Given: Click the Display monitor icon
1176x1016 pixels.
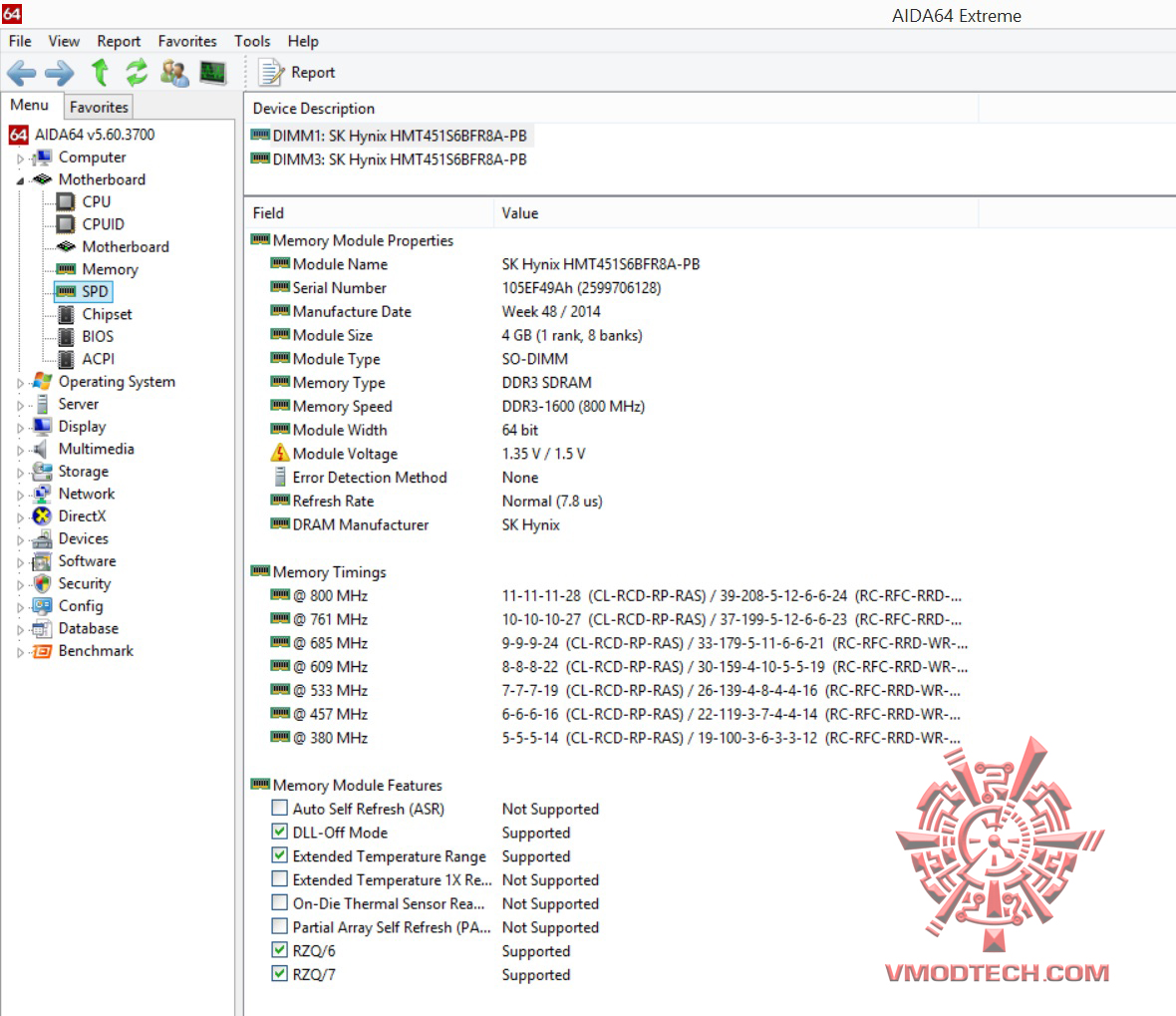Looking at the screenshot, I should 42,426.
